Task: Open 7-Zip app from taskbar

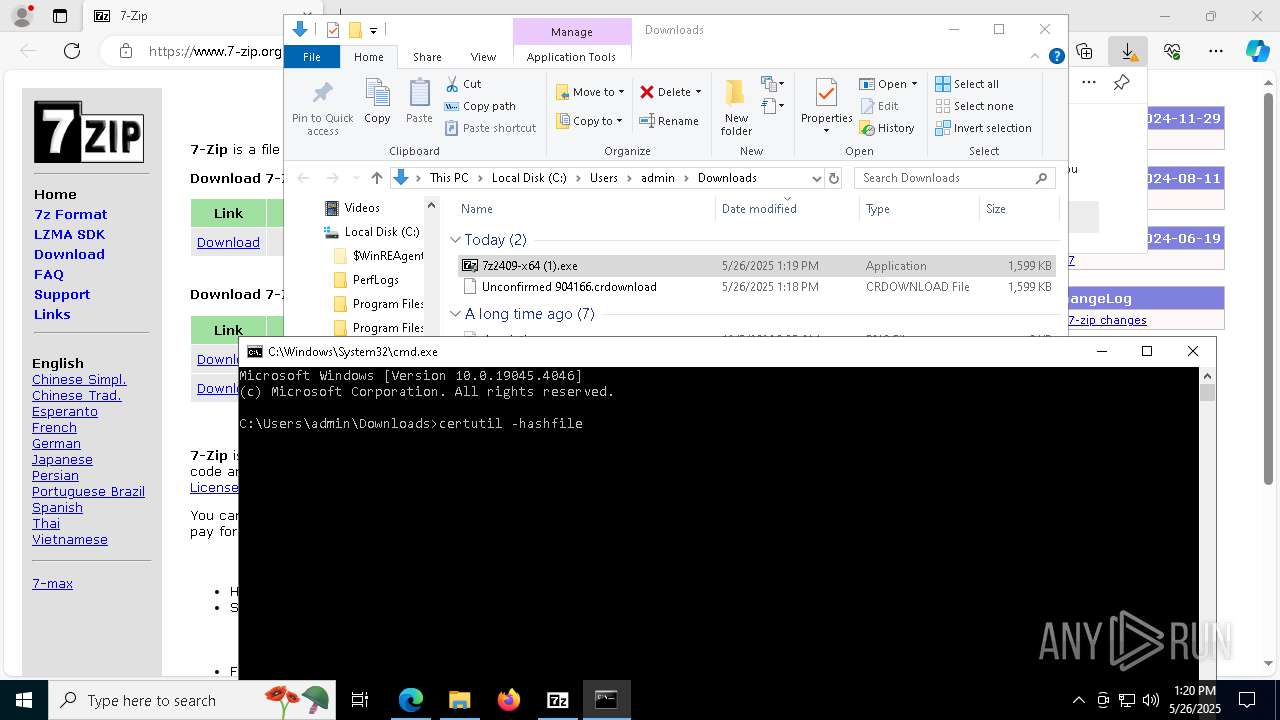Action: [x=558, y=700]
